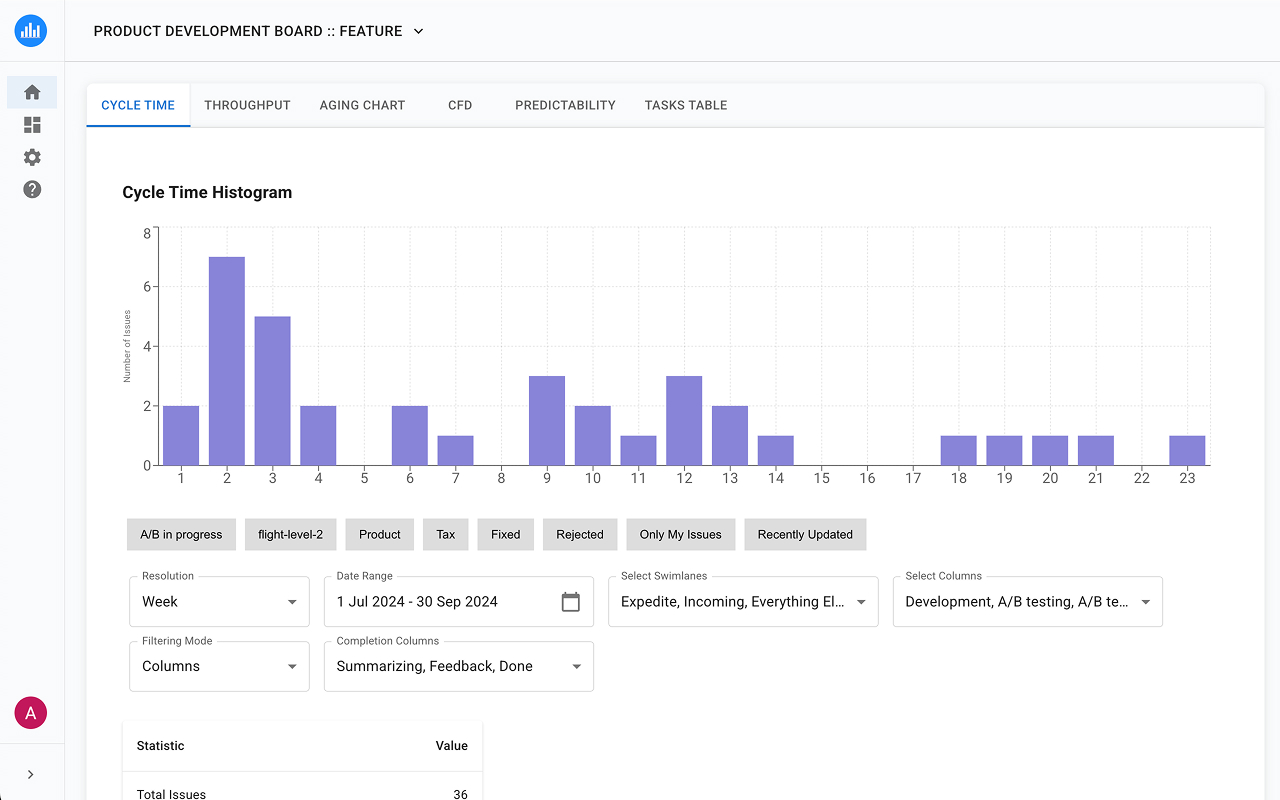Toggle the flight-level-2 filter chip
The width and height of the screenshot is (1280, 800).
[x=290, y=534]
